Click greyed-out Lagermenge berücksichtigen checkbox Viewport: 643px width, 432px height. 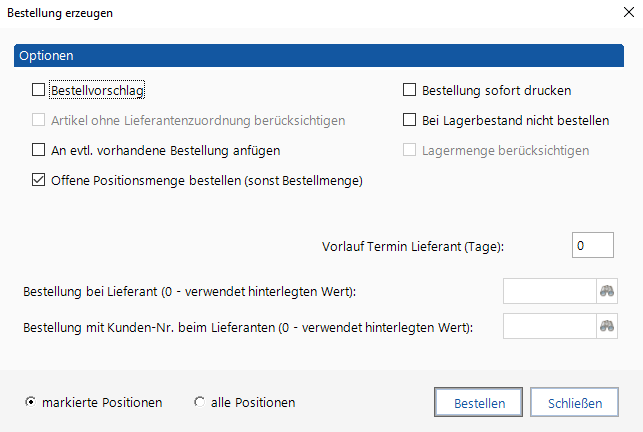[x=409, y=150]
